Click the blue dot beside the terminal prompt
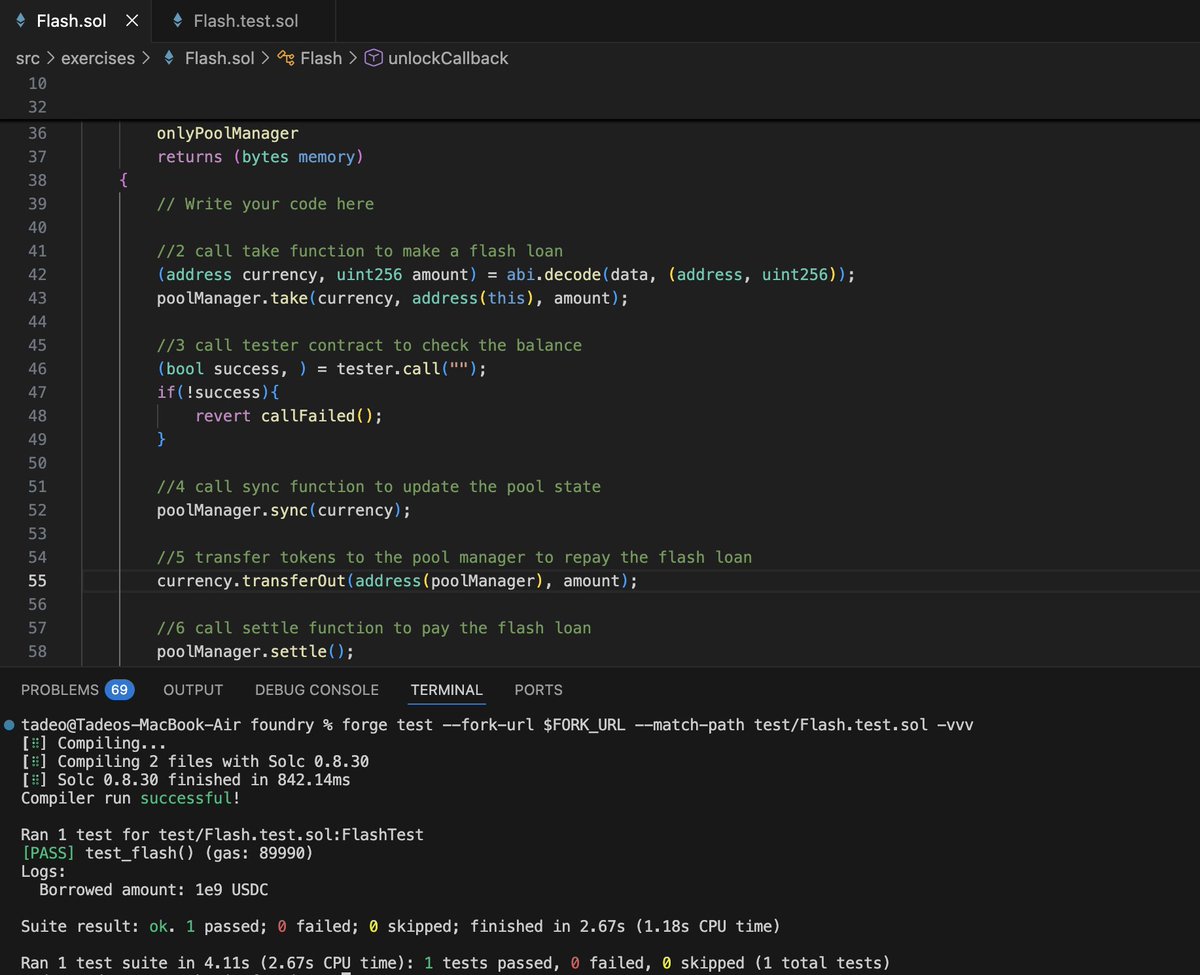This screenshot has width=1200, height=975. coord(9,724)
